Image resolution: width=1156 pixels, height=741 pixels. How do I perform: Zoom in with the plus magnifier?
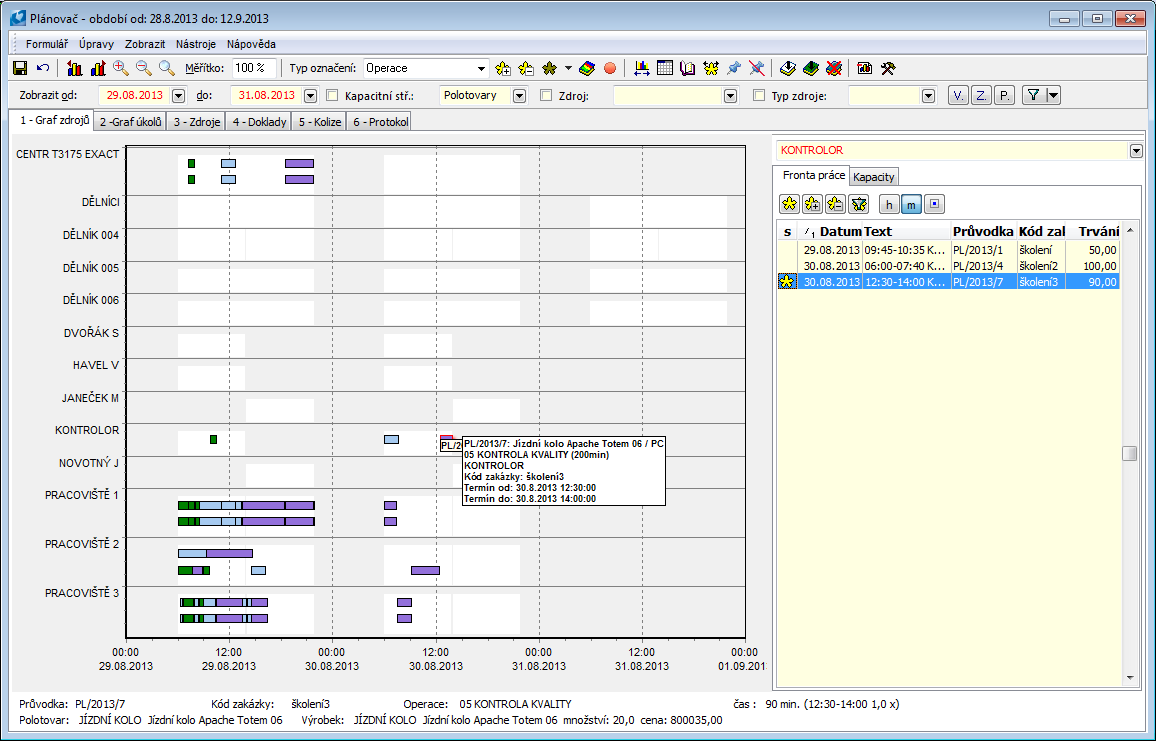point(121,68)
